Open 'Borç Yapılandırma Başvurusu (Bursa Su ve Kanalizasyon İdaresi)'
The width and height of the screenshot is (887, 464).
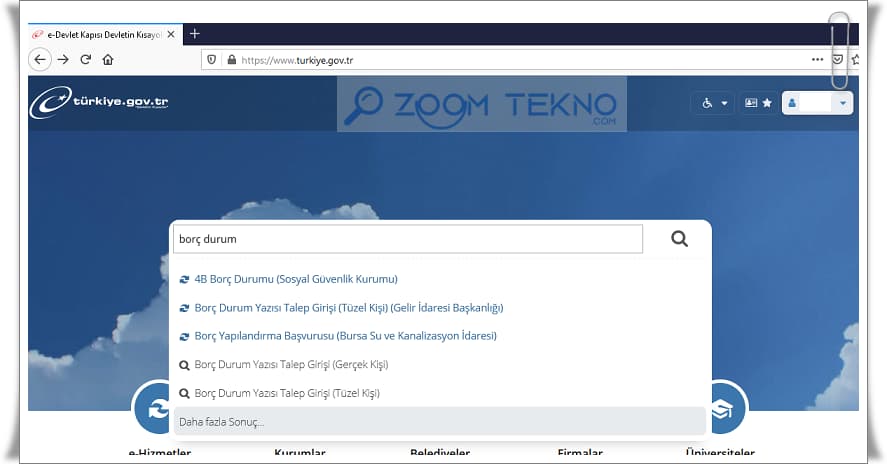point(345,336)
